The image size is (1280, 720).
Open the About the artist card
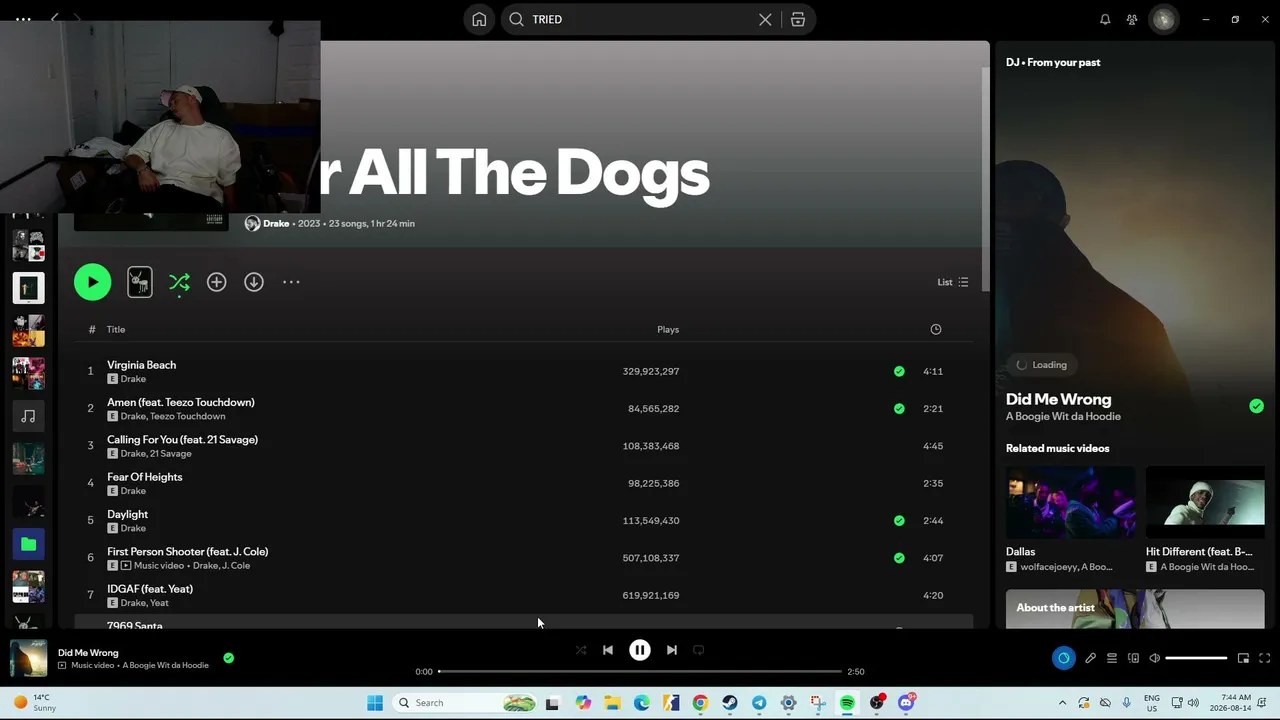point(1135,609)
